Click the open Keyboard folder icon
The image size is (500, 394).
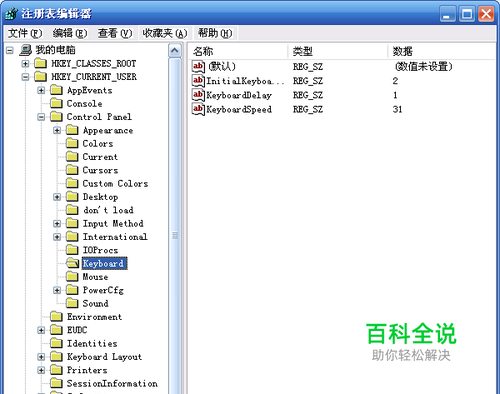(x=72, y=263)
